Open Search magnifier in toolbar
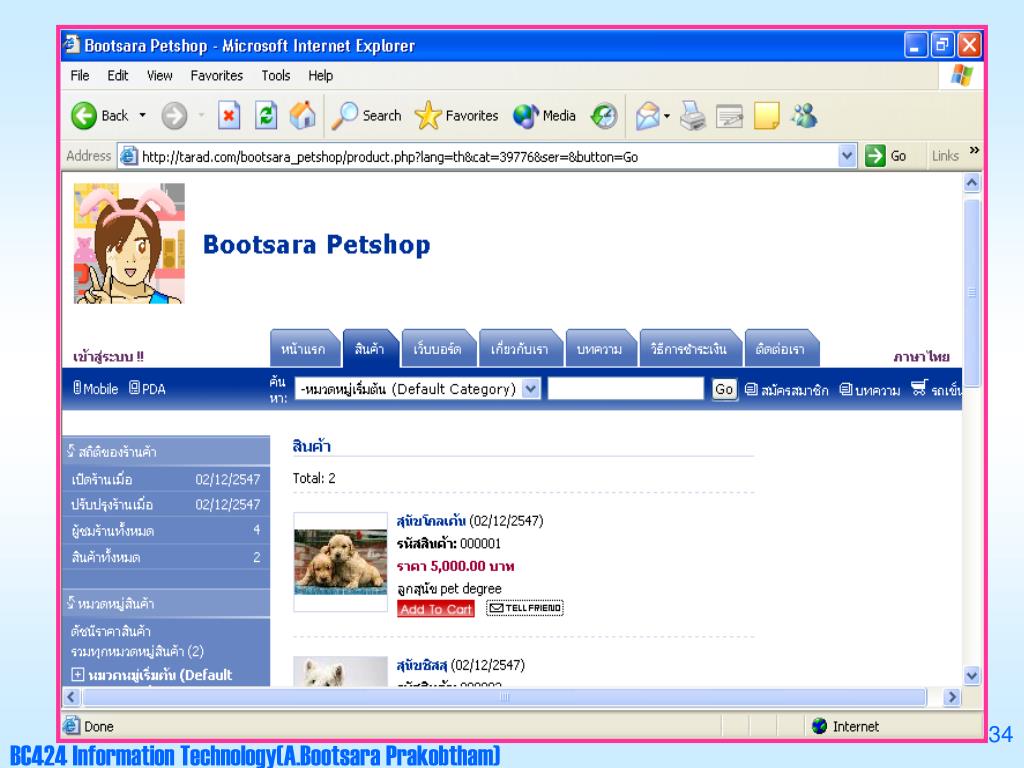 (366, 116)
